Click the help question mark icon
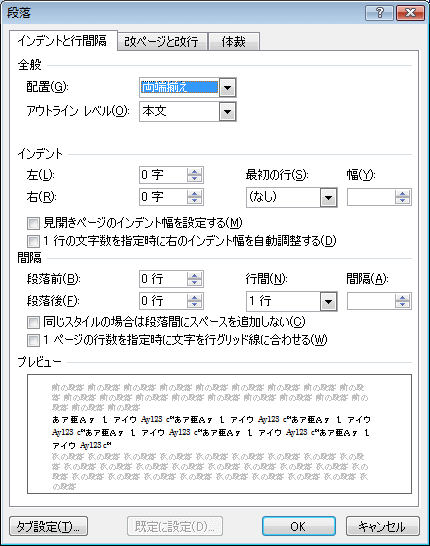Viewport: 430px width, 546px height. pyautogui.click(x=379, y=13)
